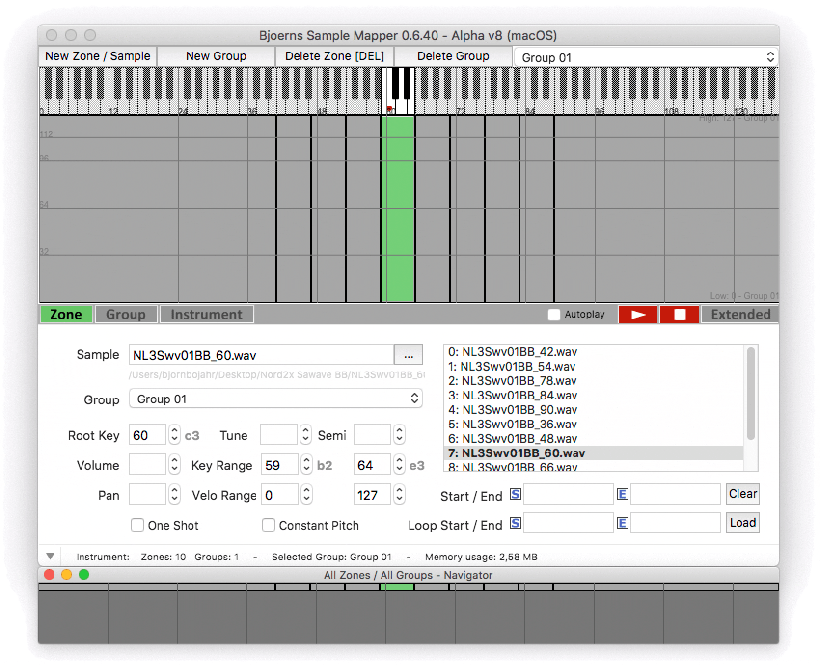Select sample NL3Swv01BB_54.wav in list
Image resolution: width=820 pixels, height=665 pixels.
pos(594,366)
